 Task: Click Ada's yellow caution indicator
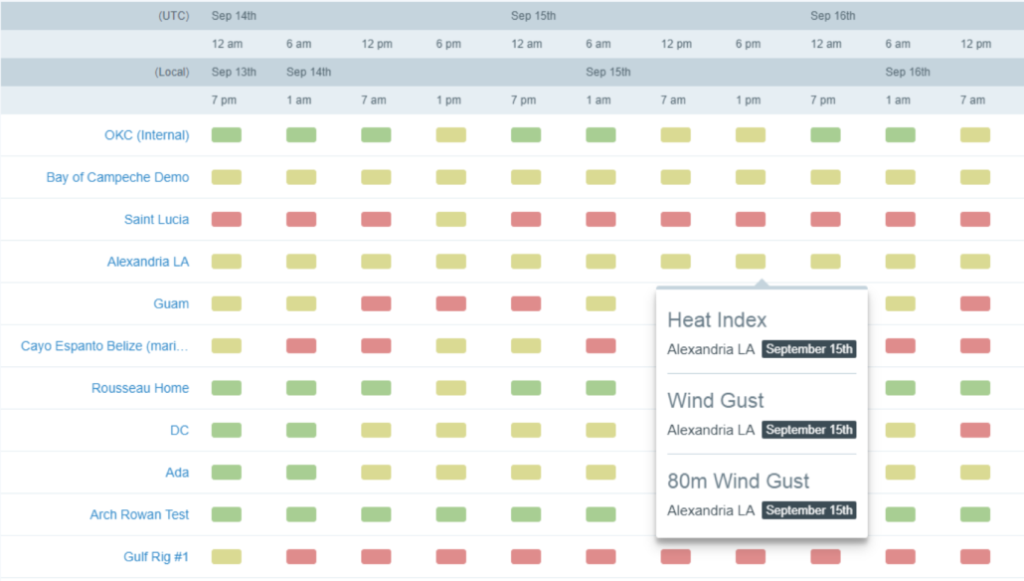376,472
